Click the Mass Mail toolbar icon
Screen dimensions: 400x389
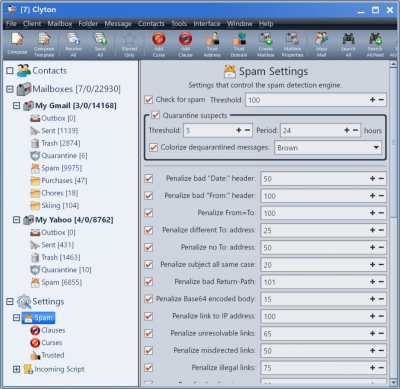322,44
